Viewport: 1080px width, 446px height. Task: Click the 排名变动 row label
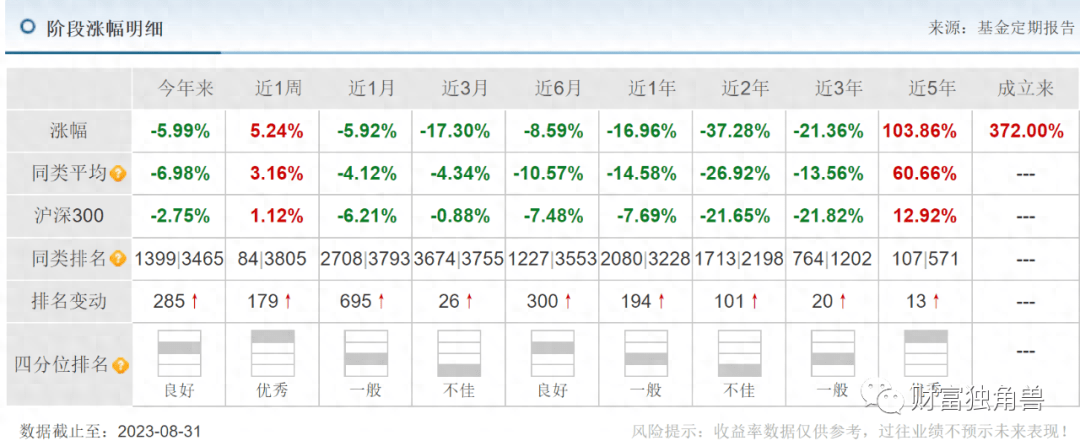coord(69,301)
